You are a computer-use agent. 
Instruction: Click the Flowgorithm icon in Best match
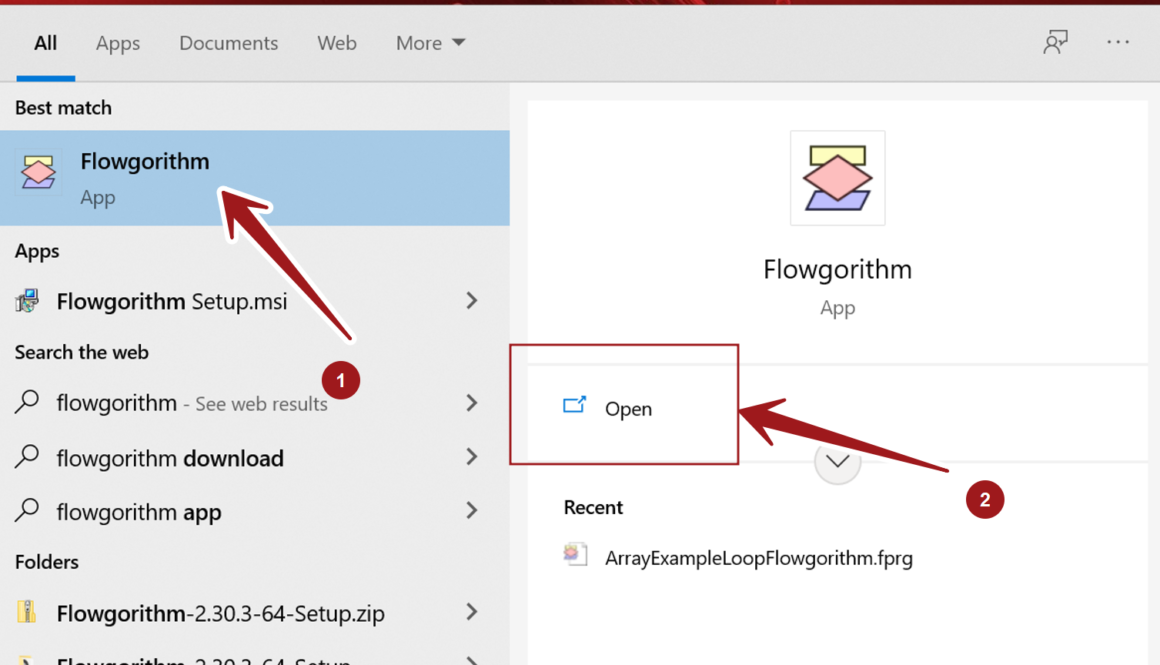(x=38, y=174)
